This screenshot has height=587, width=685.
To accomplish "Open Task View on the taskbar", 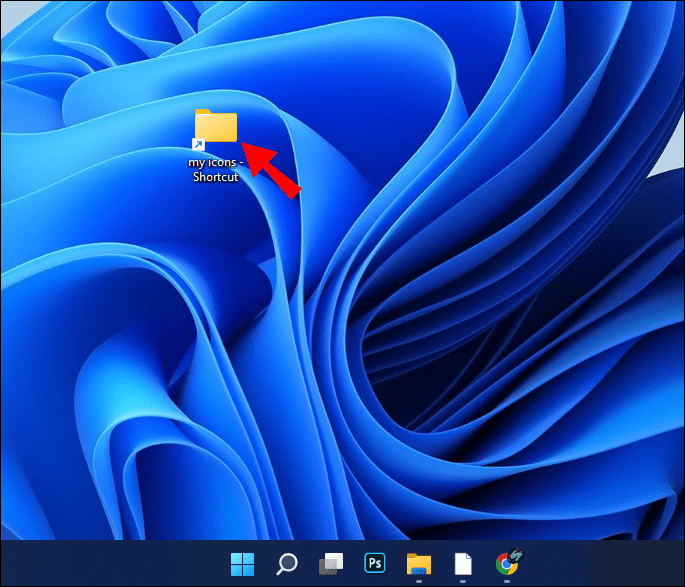I will click(330, 564).
